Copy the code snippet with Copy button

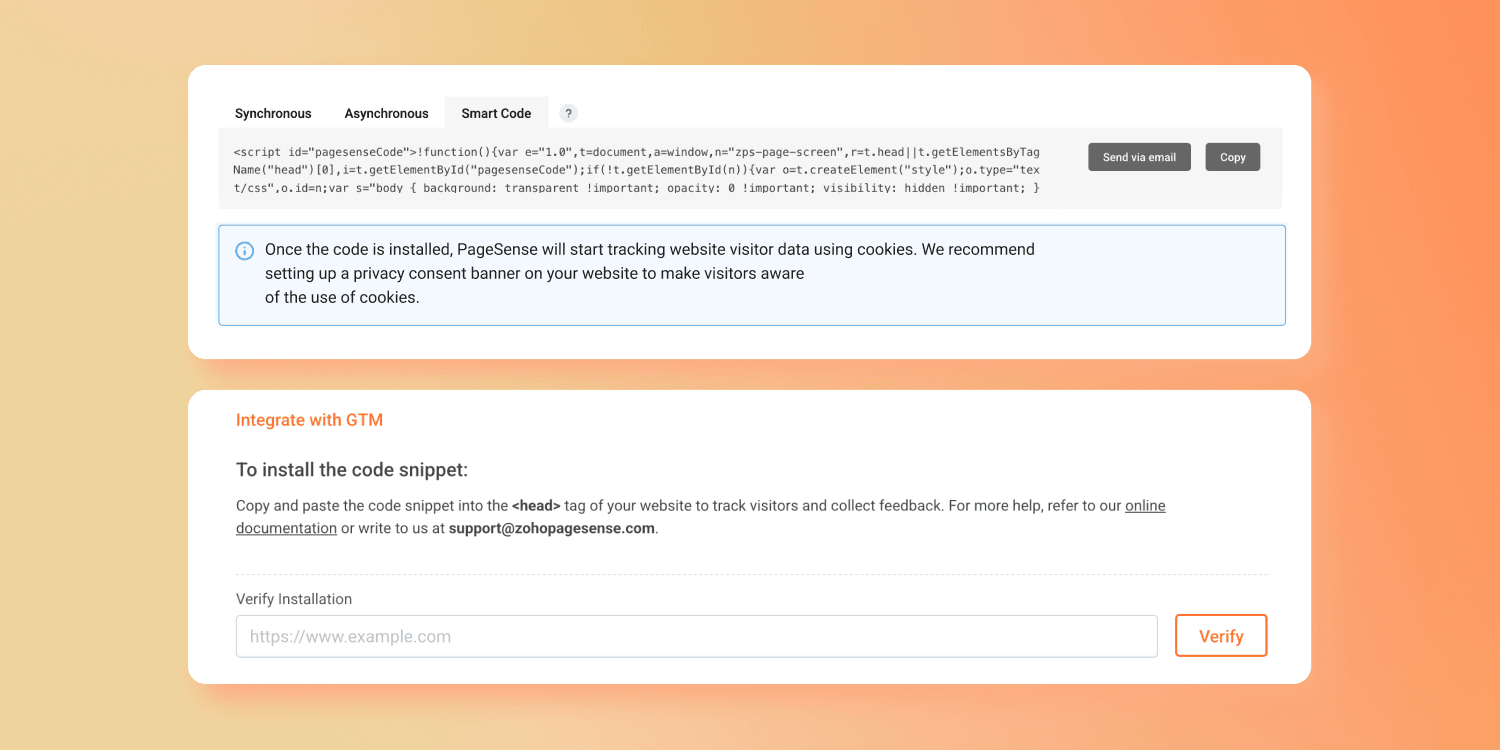(x=1232, y=157)
